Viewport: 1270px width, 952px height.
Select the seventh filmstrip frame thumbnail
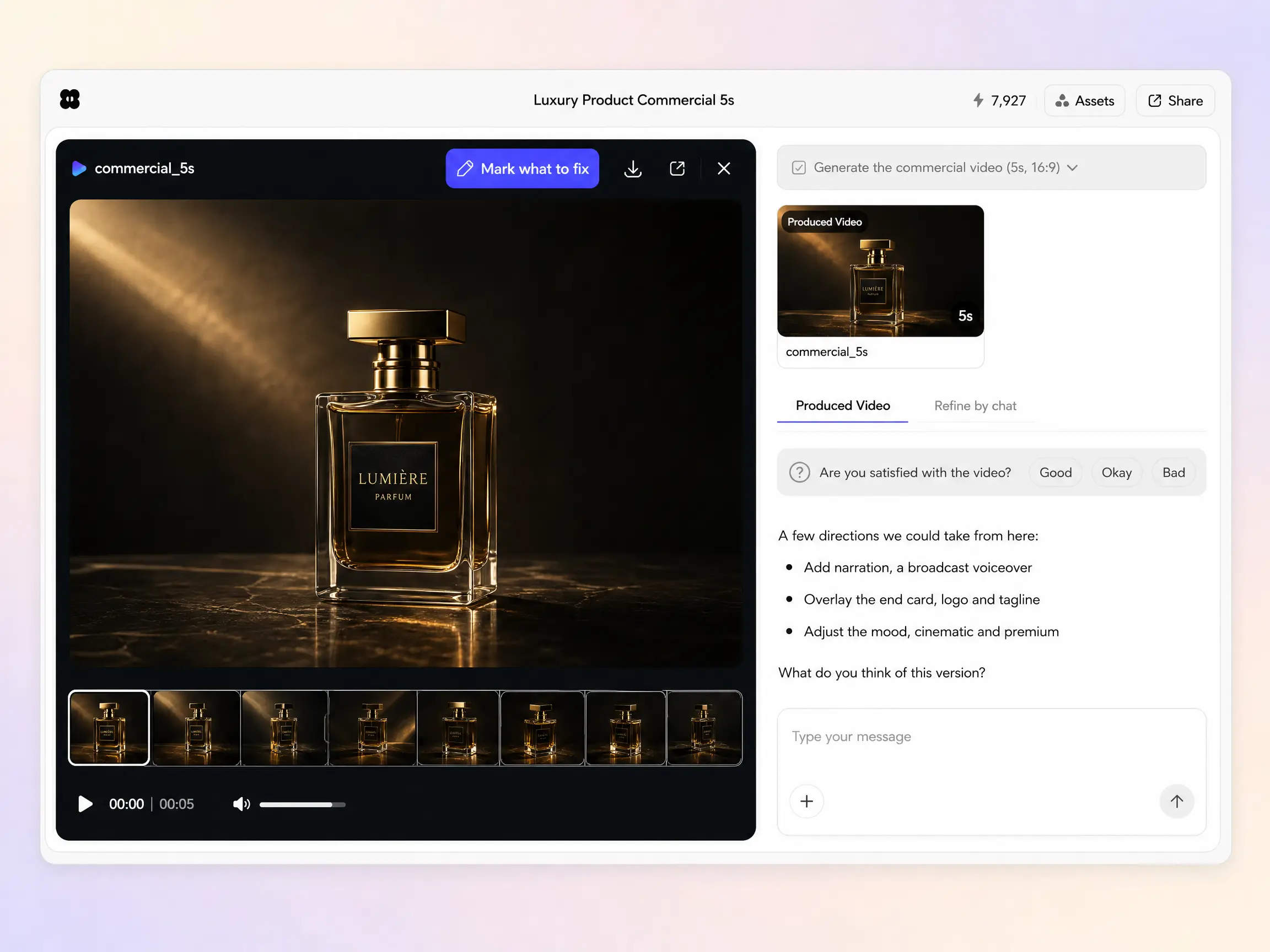point(625,728)
